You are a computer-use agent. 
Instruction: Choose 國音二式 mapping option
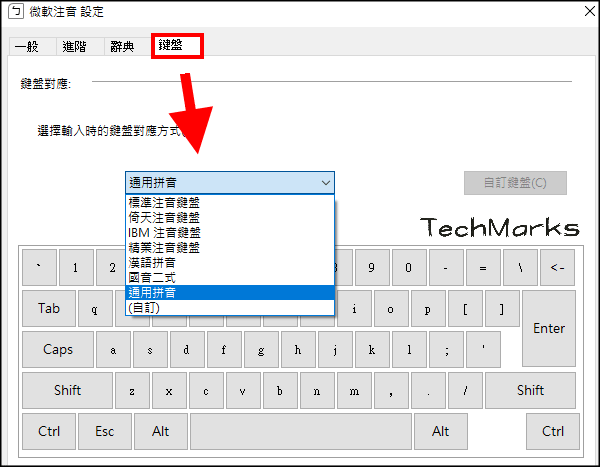[x=230, y=277]
